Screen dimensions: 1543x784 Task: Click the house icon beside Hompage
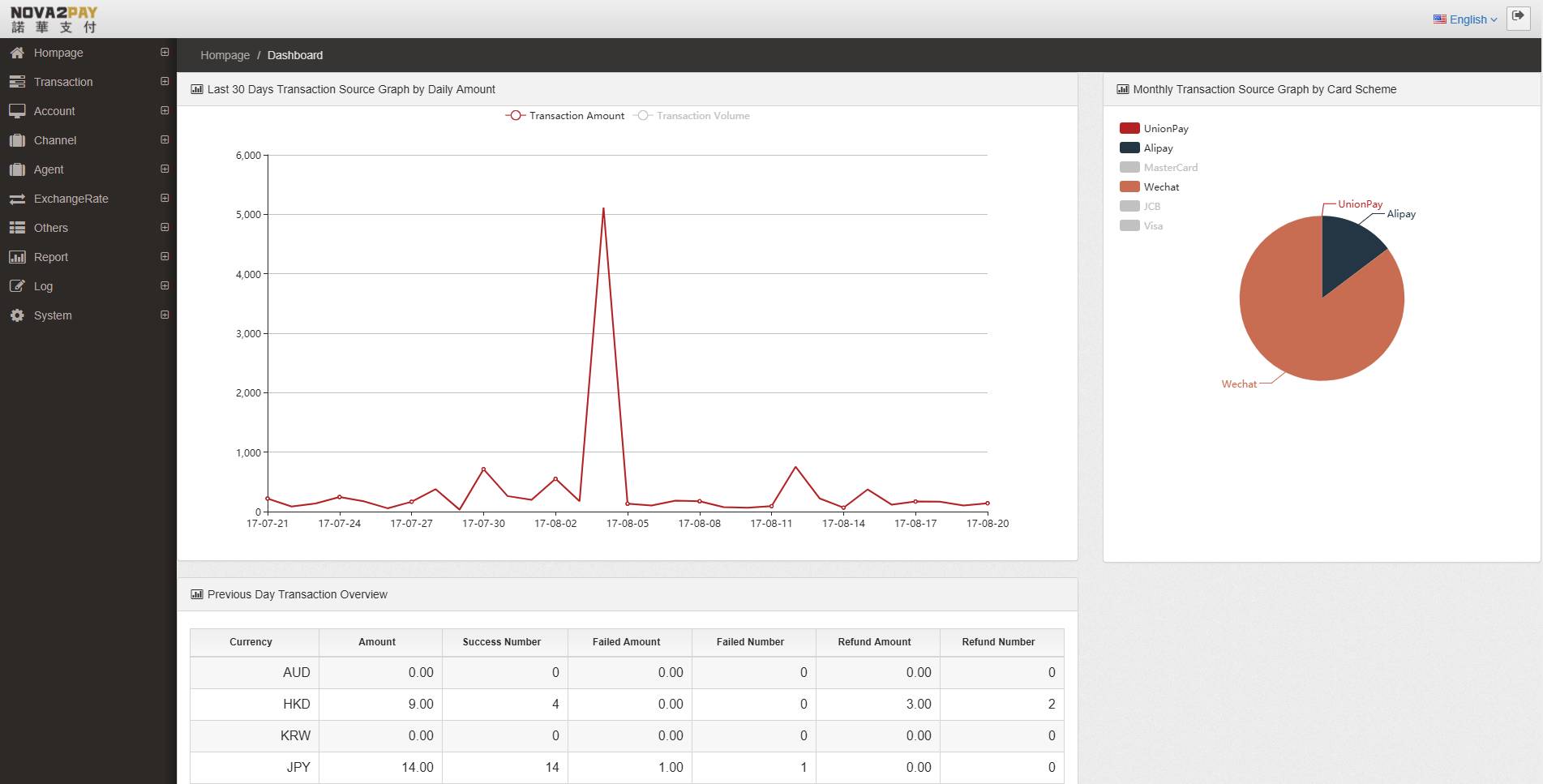tap(17, 53)
